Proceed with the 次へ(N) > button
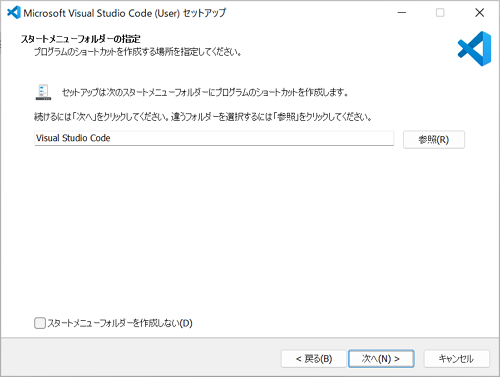This screenshot has width=500, height=377. (381, 359)
